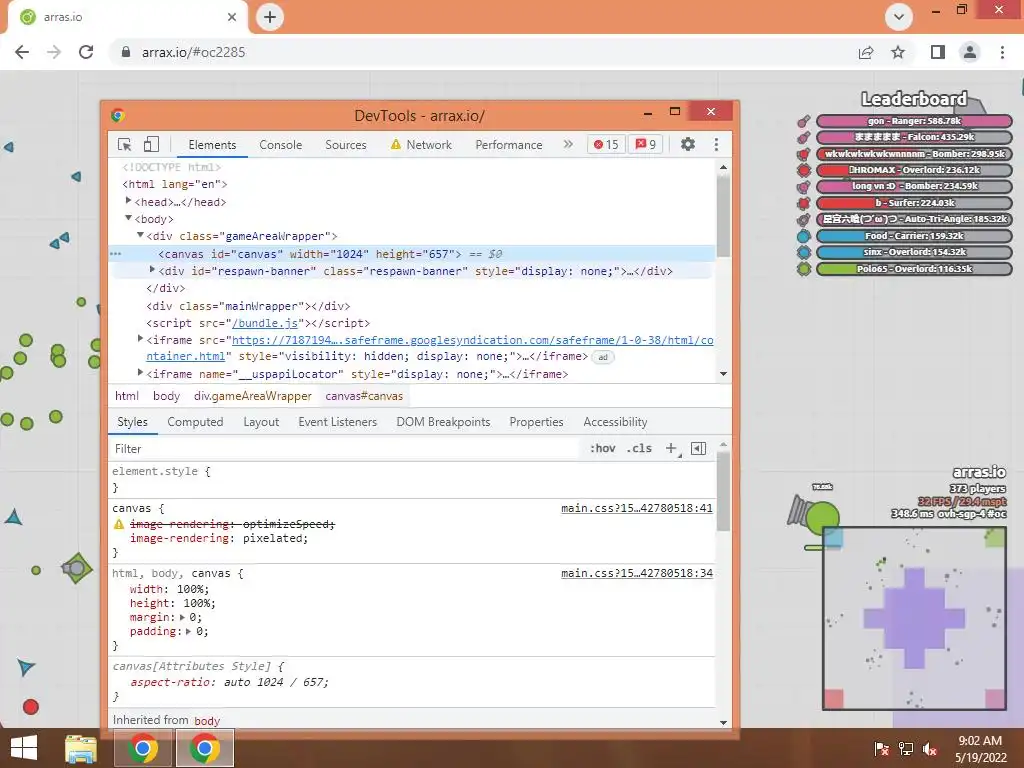Click the muted volume tray icon
Screen dimensions: 1024x768
tap(930, 749)
